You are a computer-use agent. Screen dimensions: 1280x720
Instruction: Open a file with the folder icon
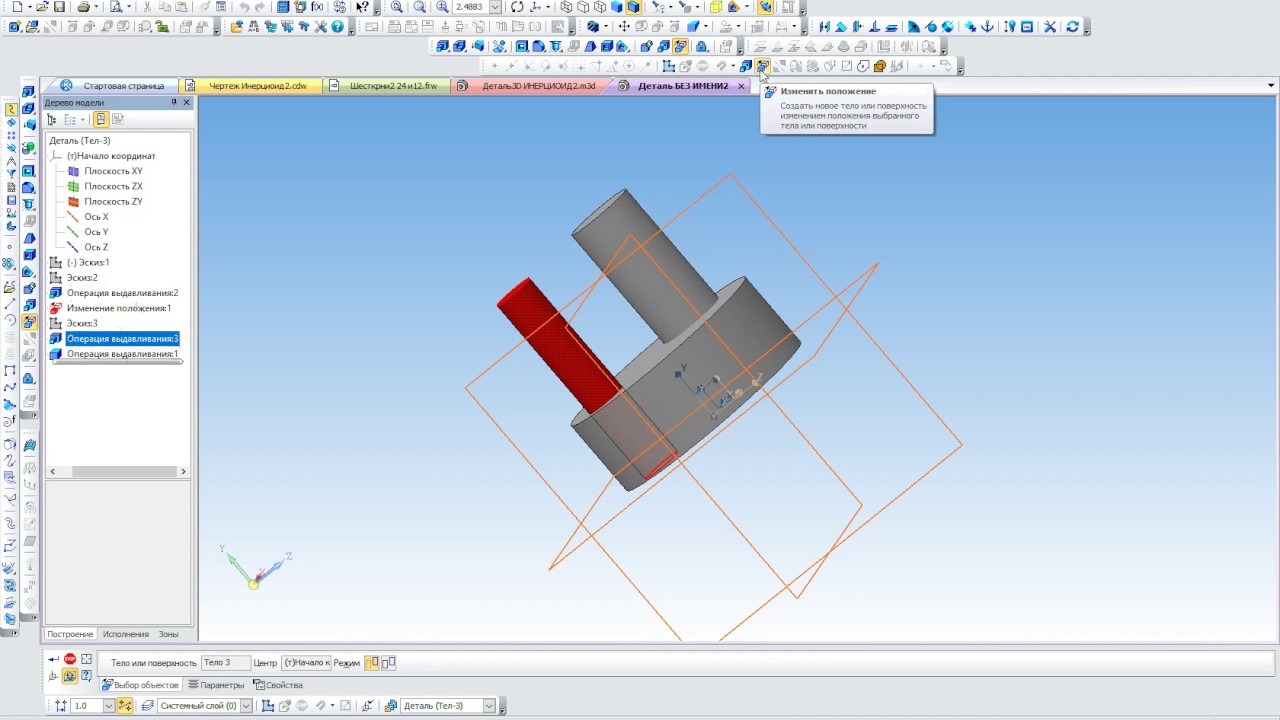point(42,7)
